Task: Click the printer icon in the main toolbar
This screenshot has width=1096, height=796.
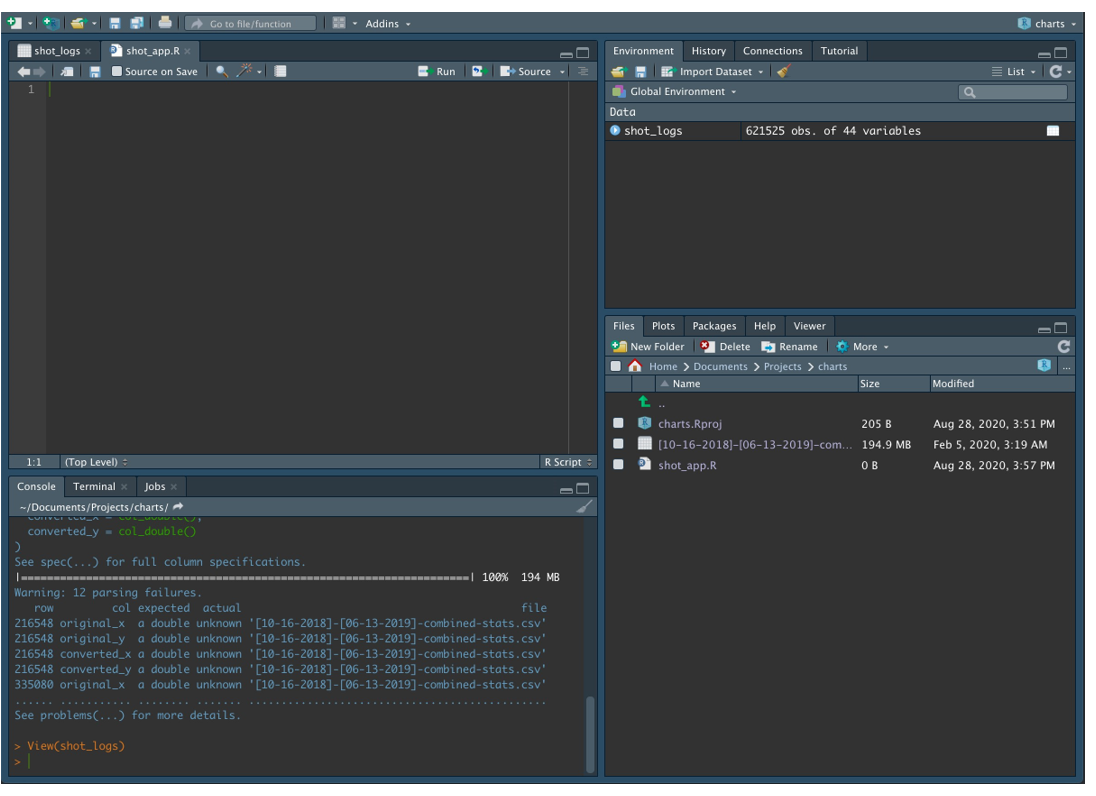Action: [165, 23]
